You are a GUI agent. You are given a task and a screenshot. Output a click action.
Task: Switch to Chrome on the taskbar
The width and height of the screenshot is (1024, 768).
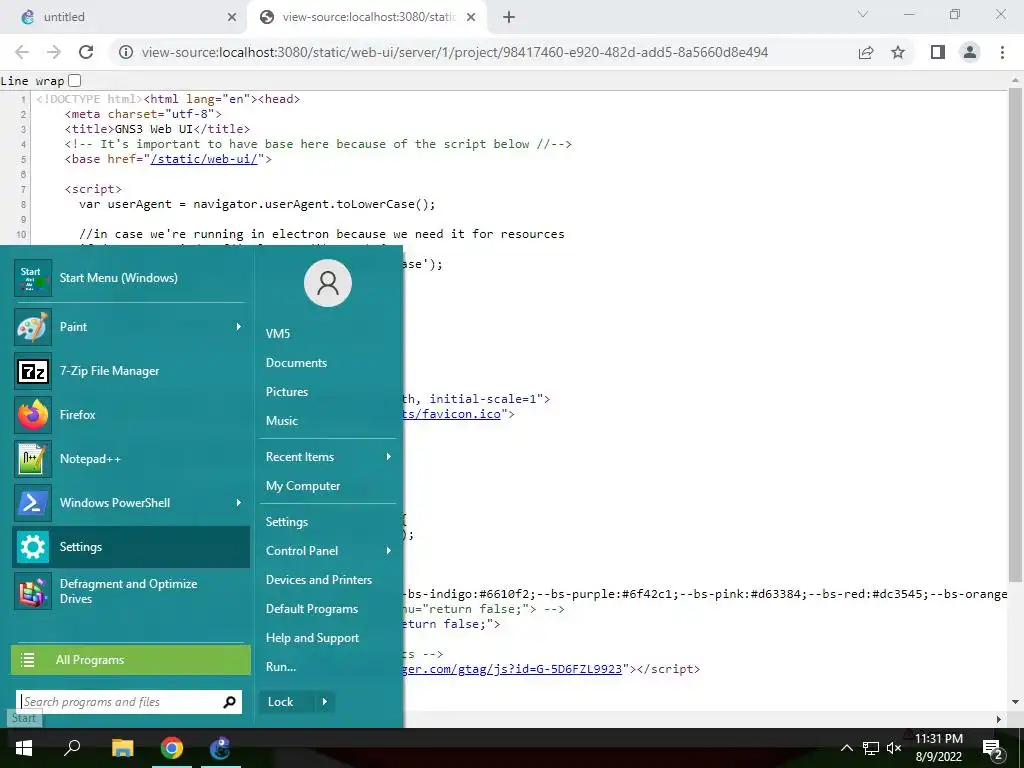[172, 748]
